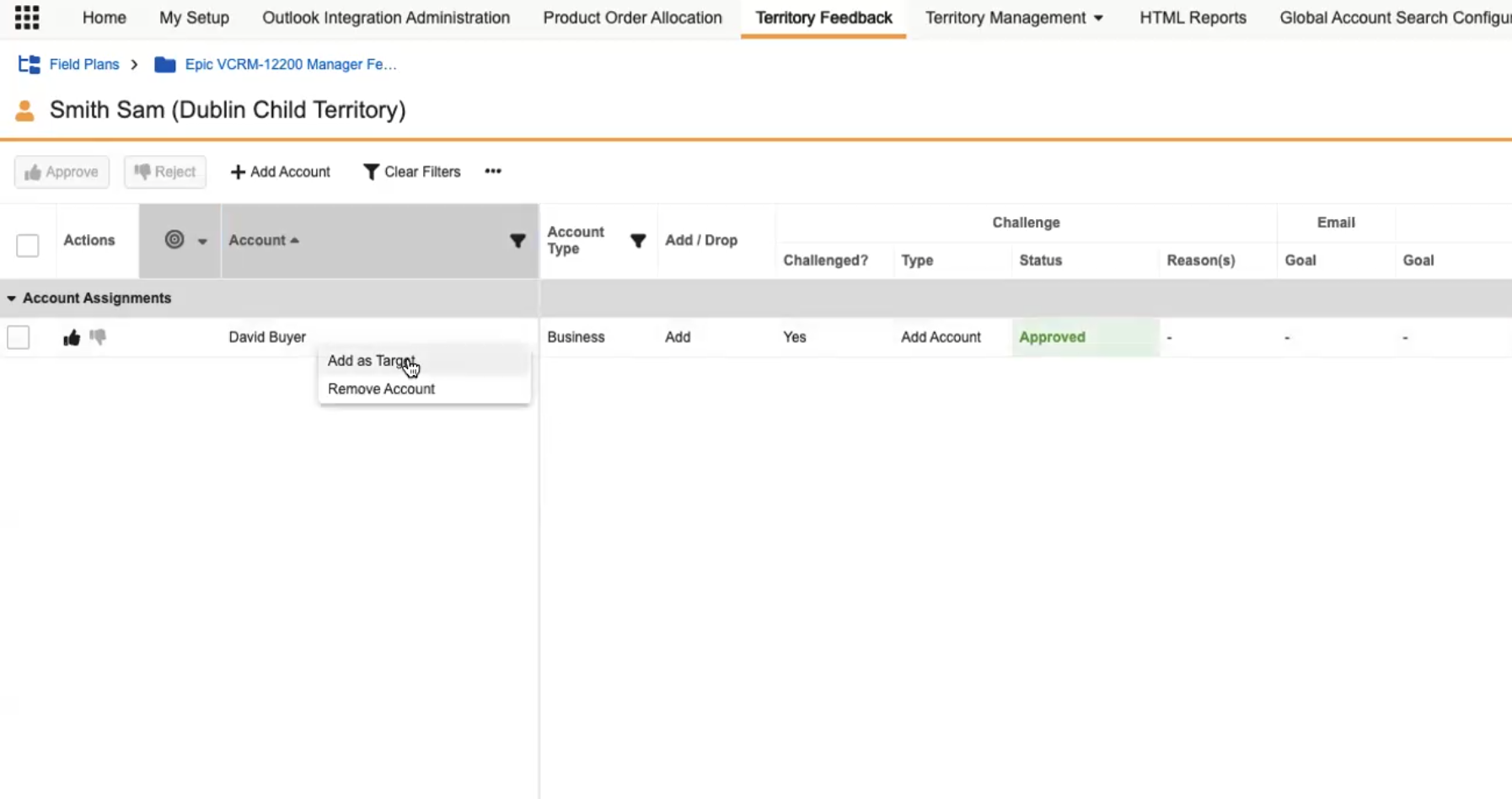Check the David Buyer row checkbox
Screen dimensions: 1512x799
[x=19, y=337]
